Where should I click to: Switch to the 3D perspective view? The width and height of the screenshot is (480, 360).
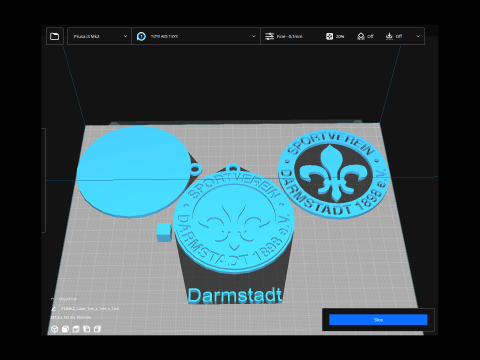click(55, 329)
